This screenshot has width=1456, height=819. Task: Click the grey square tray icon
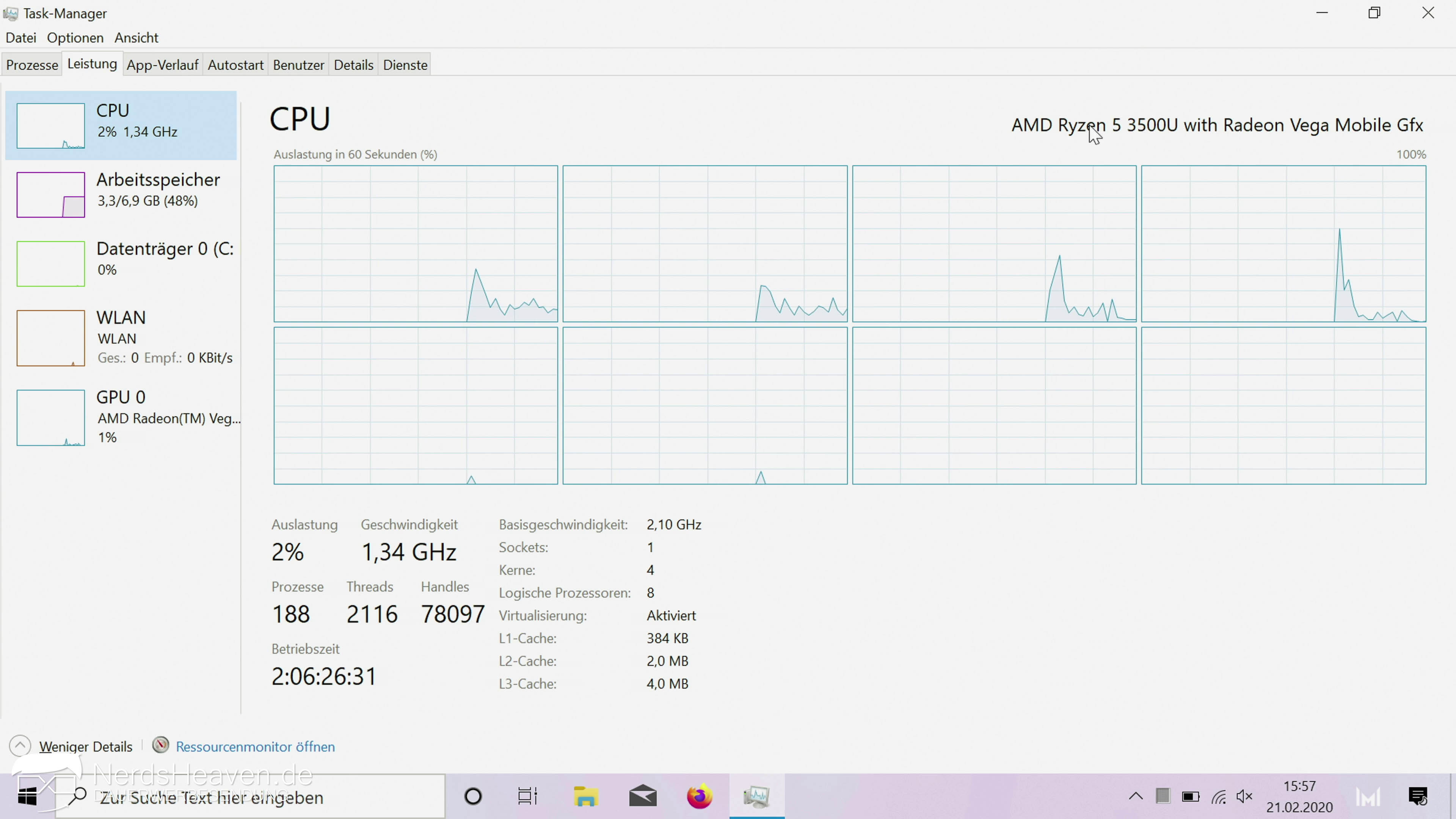(x=1163, y=796)
